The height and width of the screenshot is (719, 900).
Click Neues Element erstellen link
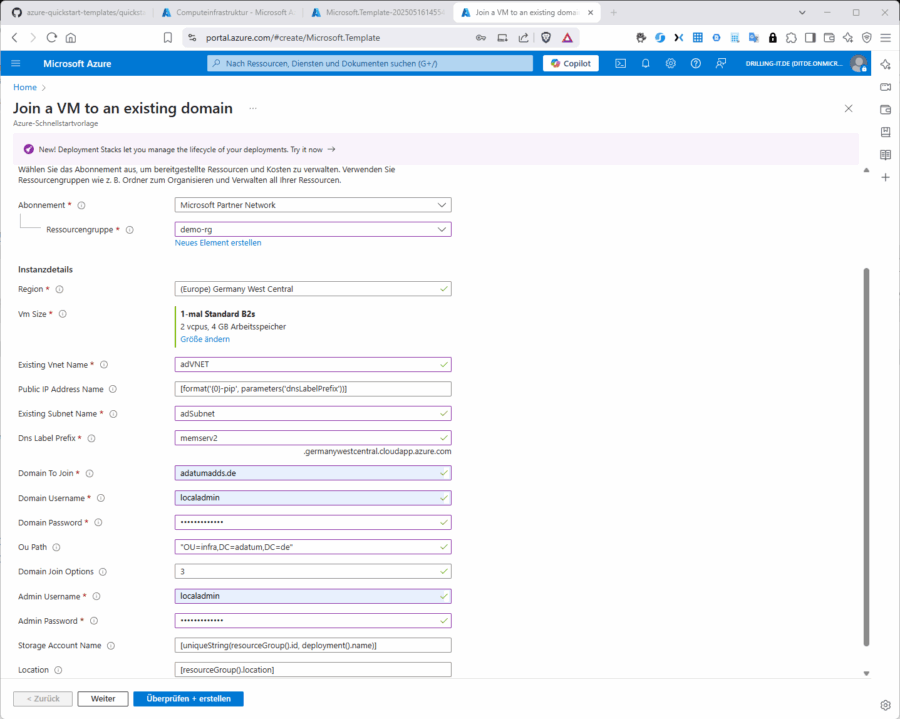[x=218, y=243]
